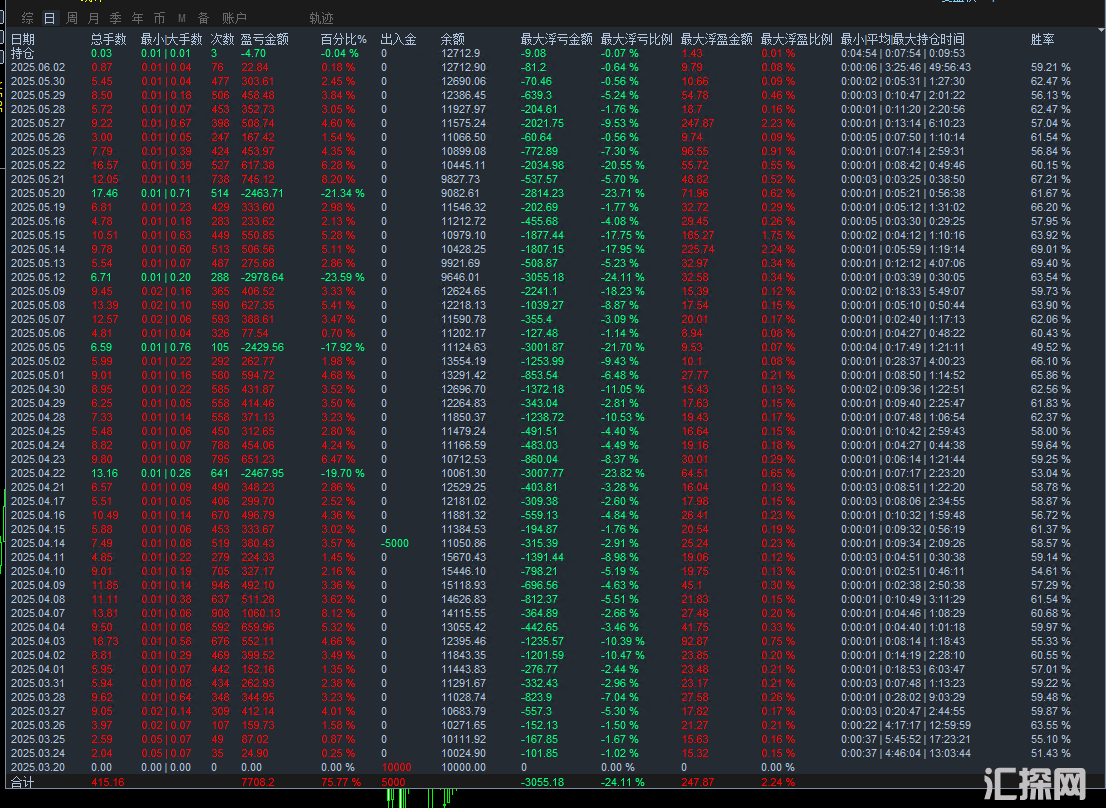The image size is (1106, 808).
Task: Click the 0:00:22 | 4:17:17 | 12:59:59 holding time
Action: click(905, 725)
